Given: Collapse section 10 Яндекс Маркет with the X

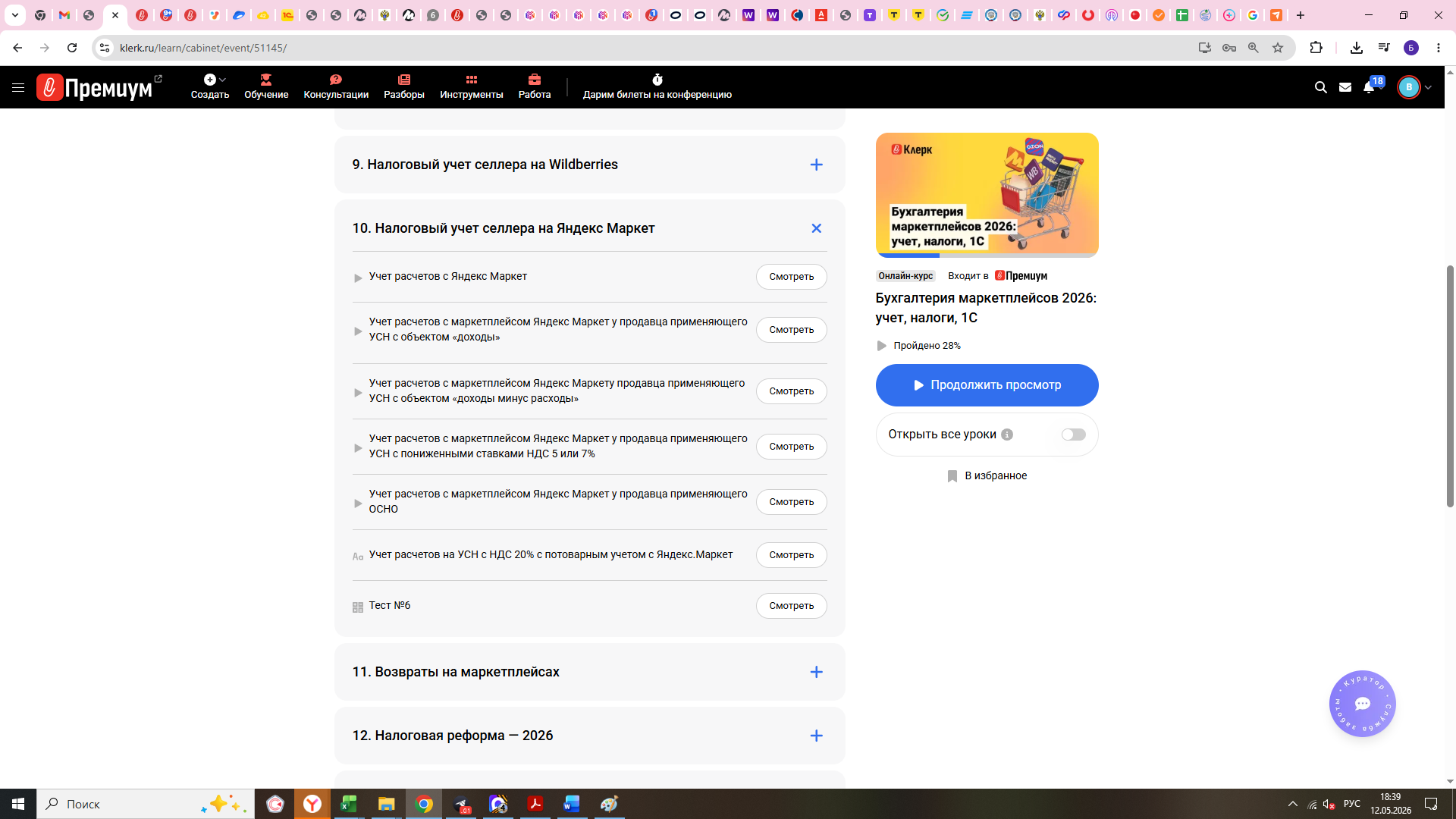Looking at the screenshot, I should click(x=816, y=228).
